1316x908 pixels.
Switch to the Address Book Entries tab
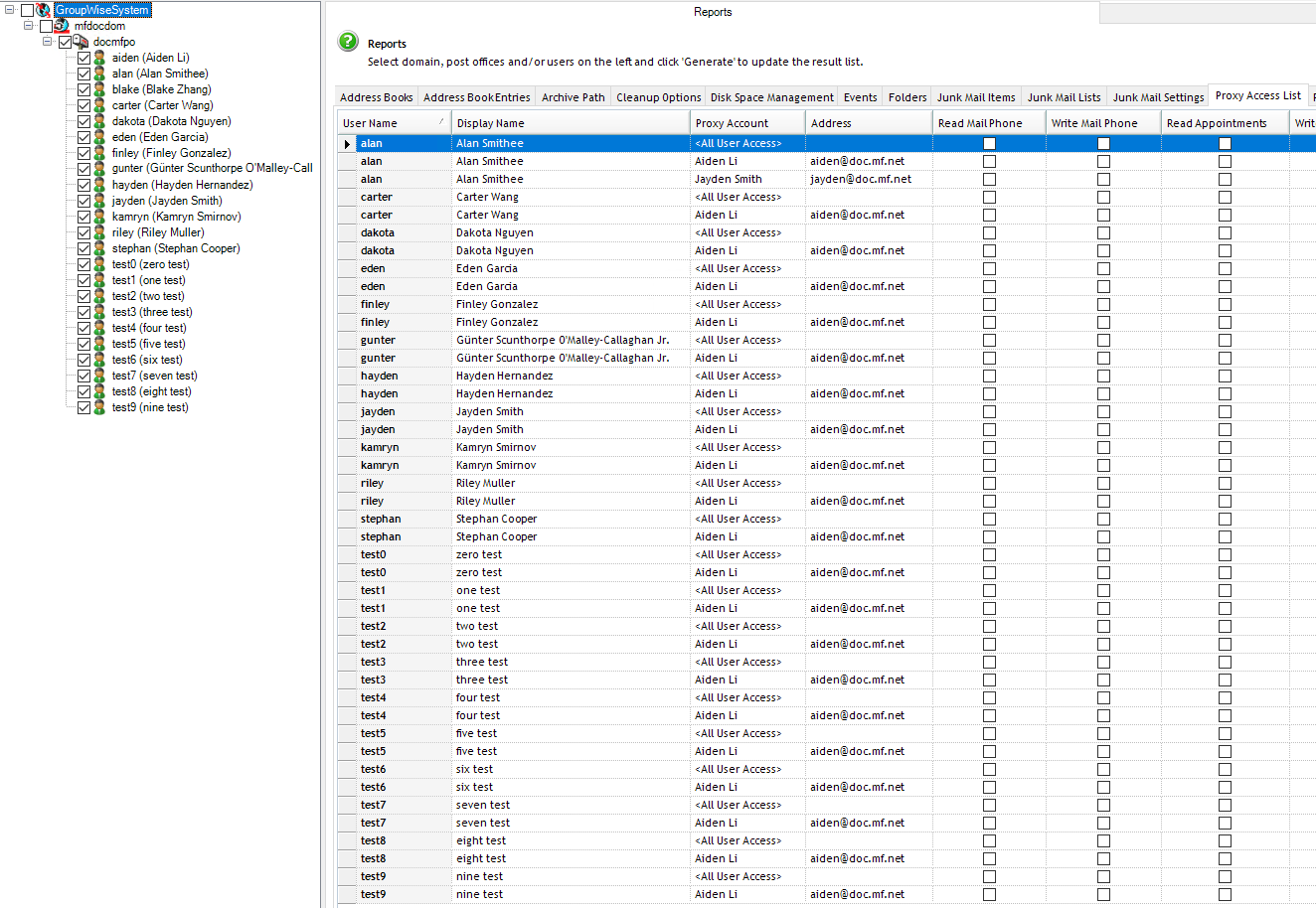pyautogui.click(x=477, y=97)
